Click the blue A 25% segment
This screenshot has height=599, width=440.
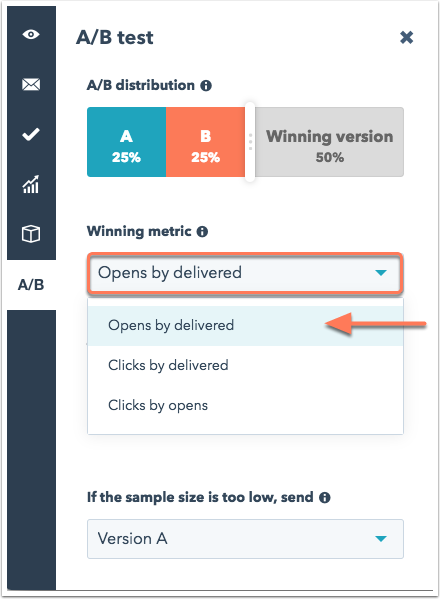click(126, 142)
